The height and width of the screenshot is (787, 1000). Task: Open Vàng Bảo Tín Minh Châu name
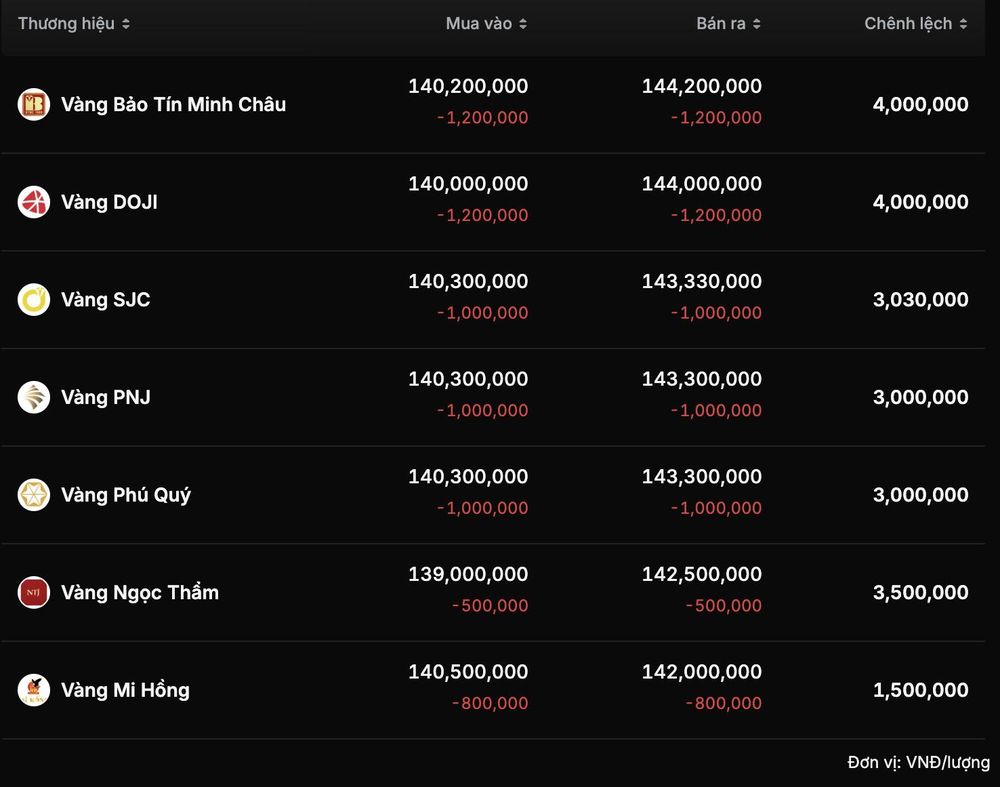point(173,104)
